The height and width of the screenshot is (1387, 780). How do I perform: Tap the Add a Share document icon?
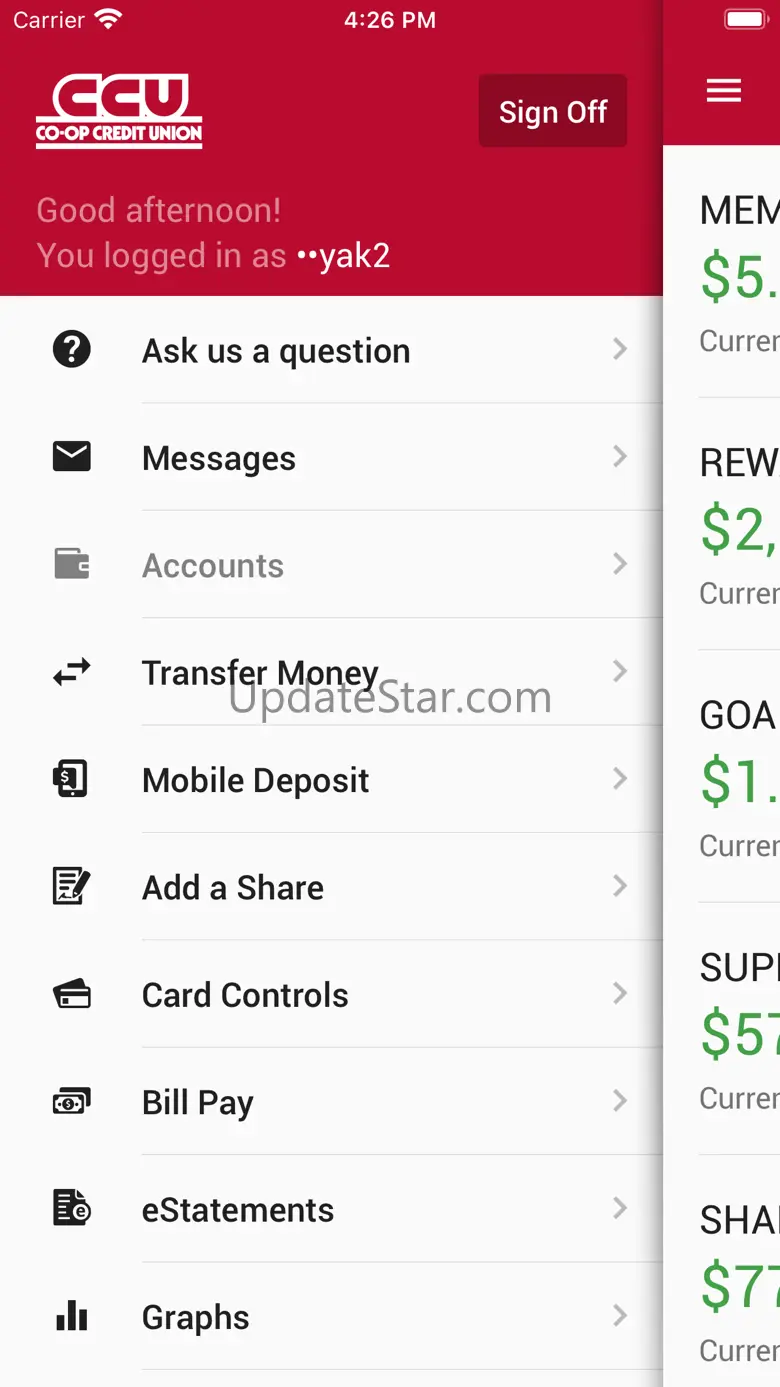click(72, 887)
